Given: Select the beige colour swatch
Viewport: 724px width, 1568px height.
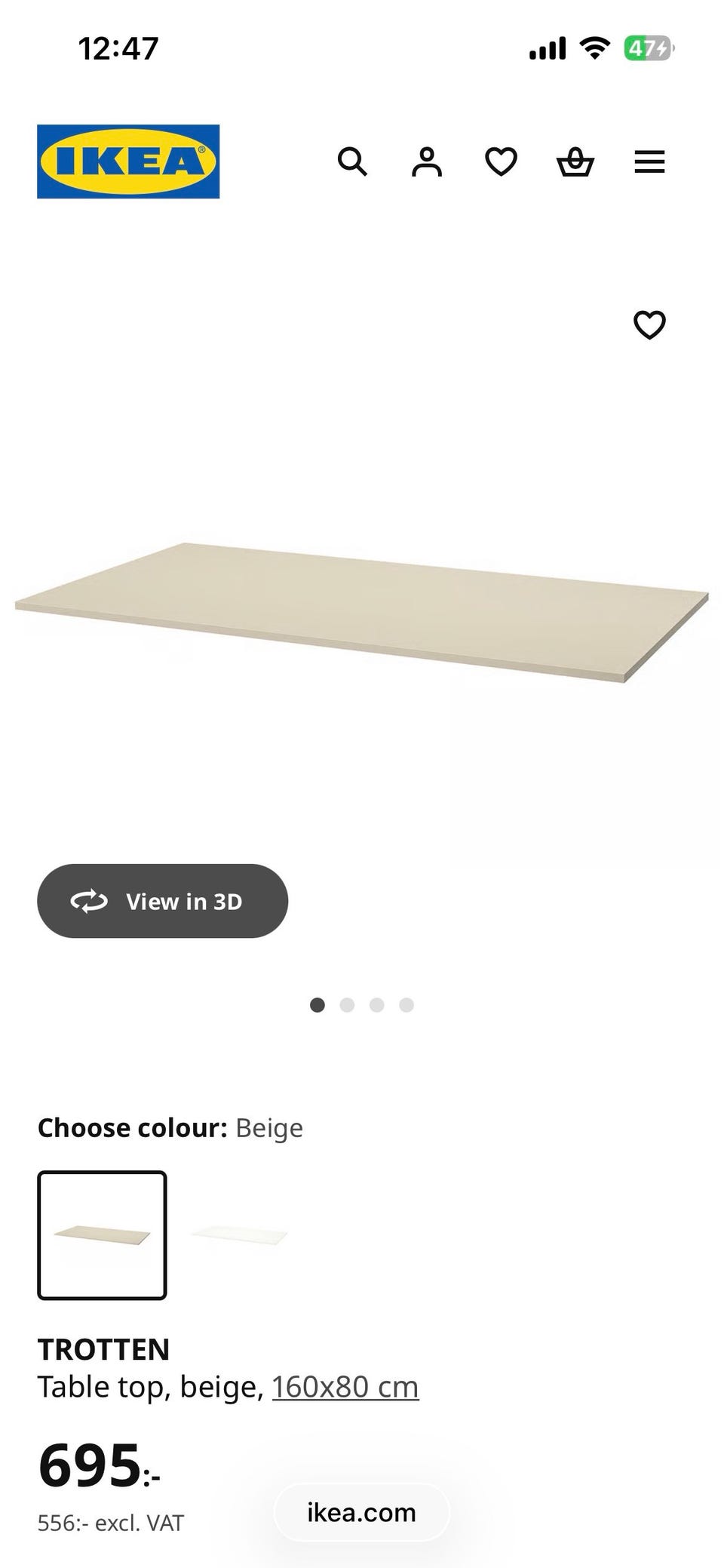Looking at the screenshot, I should (x=102, y=1235).
